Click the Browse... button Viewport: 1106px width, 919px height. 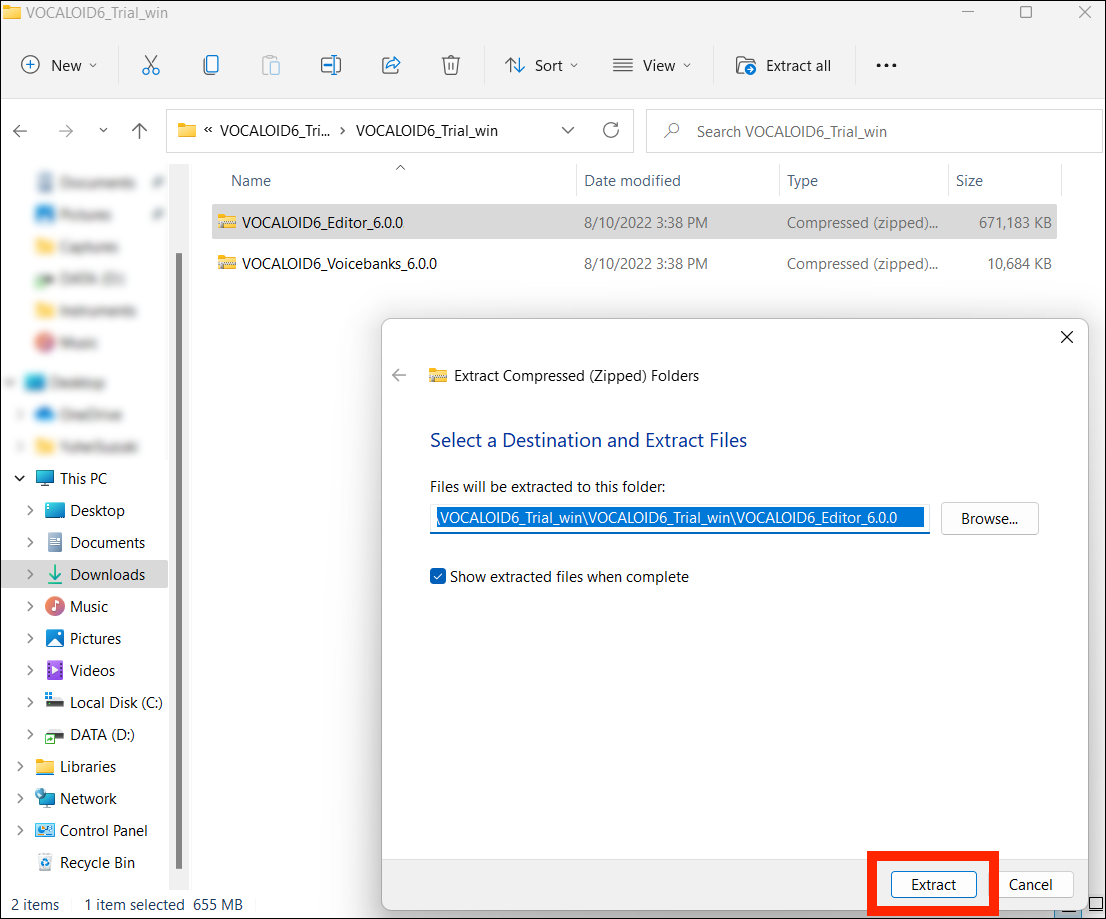(989, 519)
